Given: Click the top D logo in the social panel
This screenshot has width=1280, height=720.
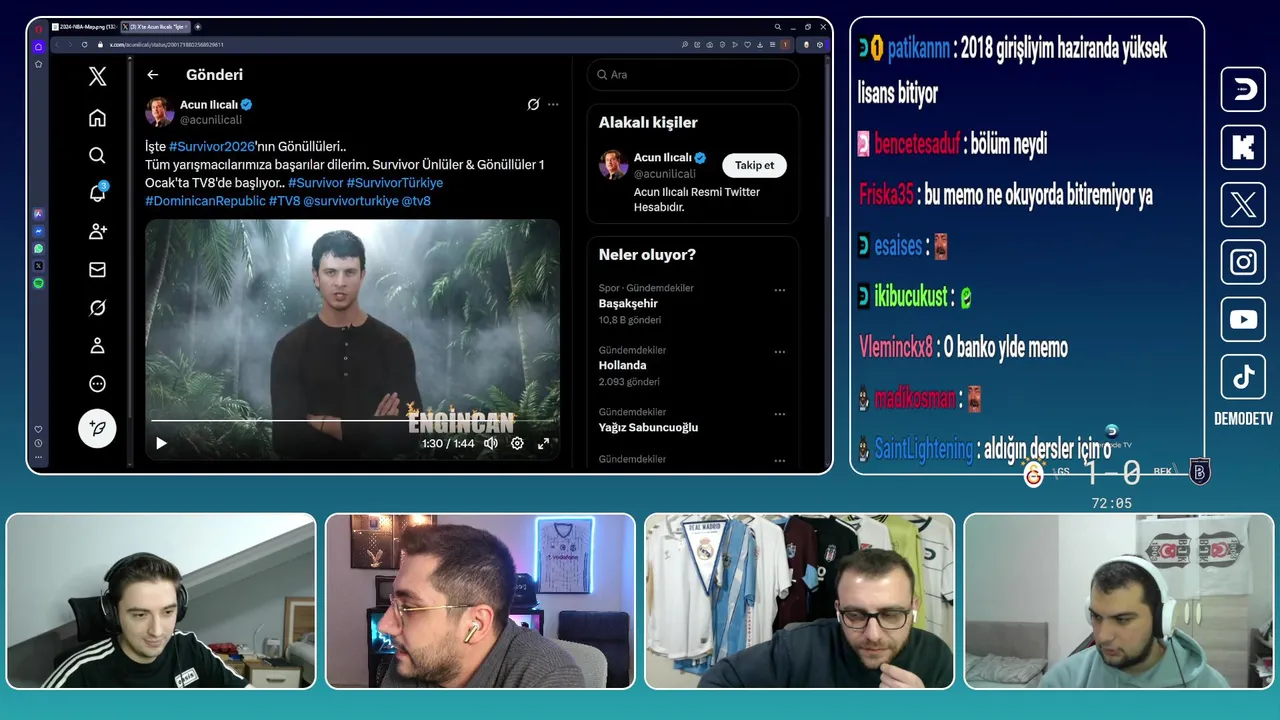Looking at the screenshot, I should coord(1243,90).
